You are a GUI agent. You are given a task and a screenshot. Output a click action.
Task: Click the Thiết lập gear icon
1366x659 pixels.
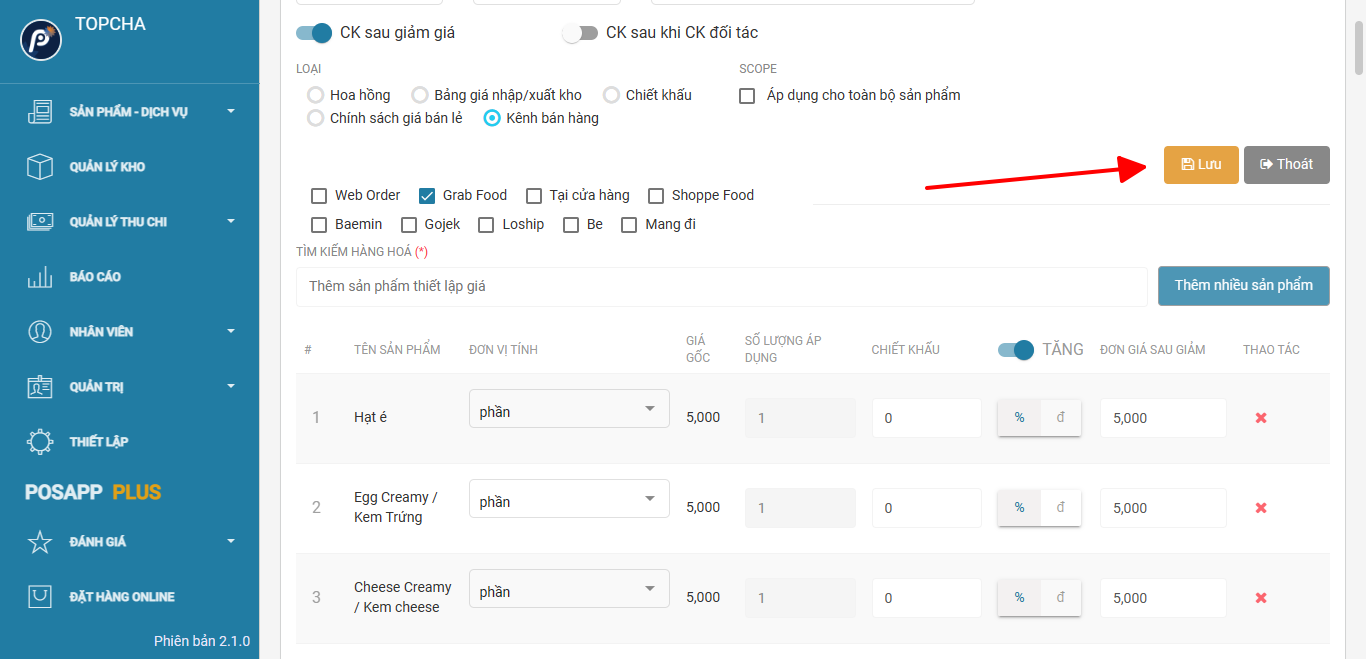coord(40,442)
